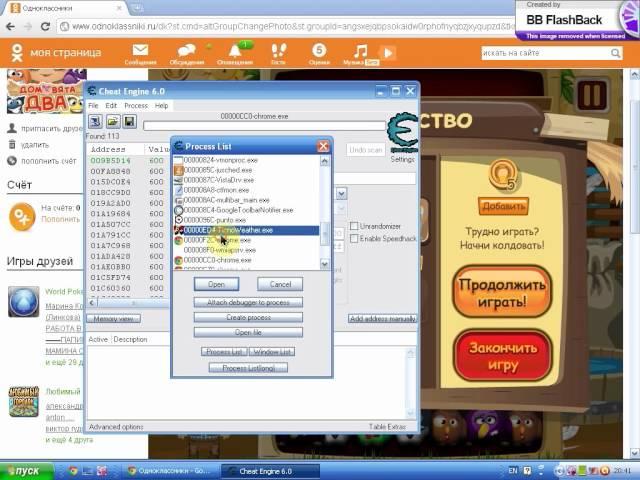Open the guests footprints icon

click(278, 51)
